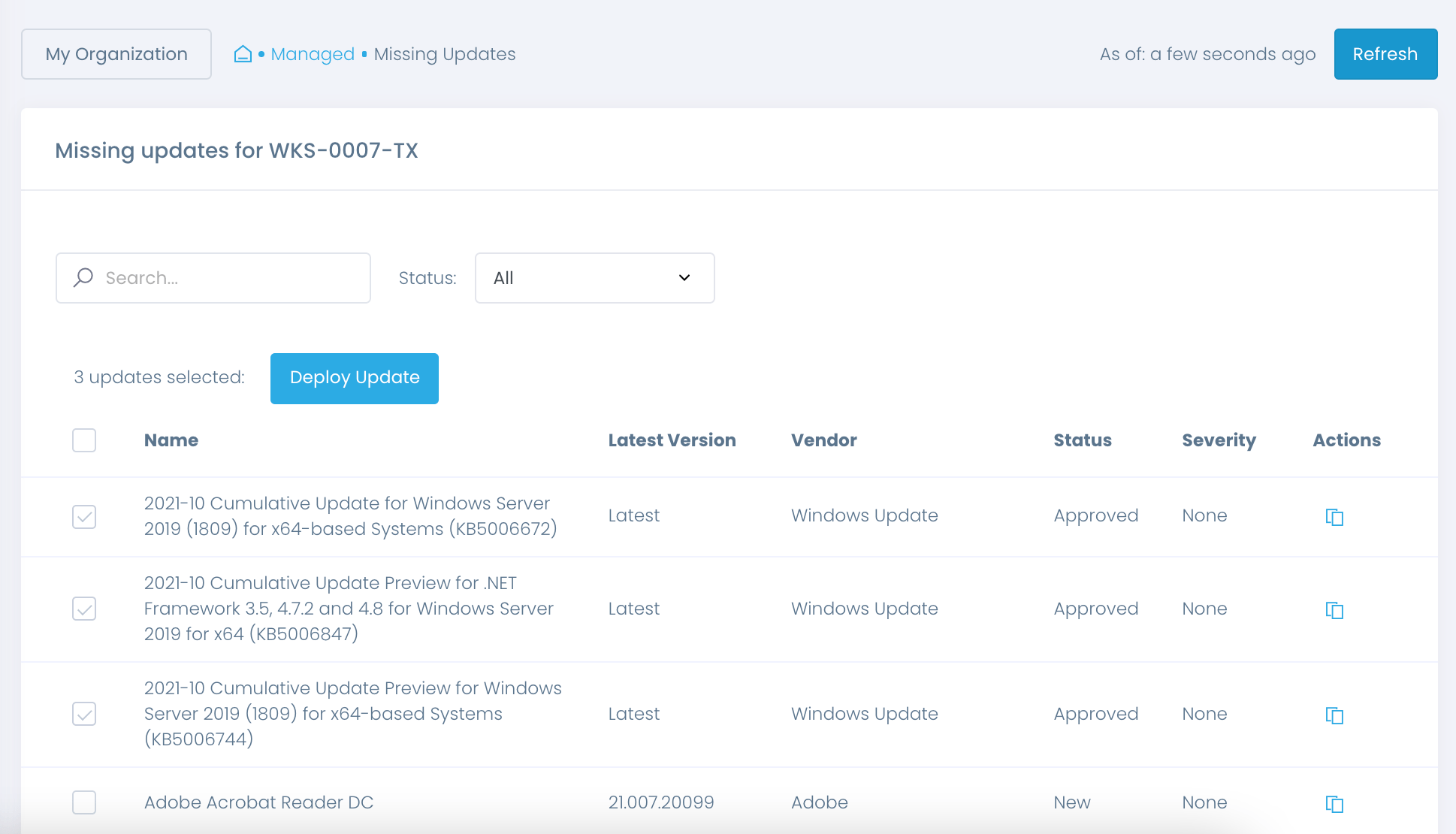Click the copy action icon for KB5006672 update
This screenshot has width=1456, height=834.
(x=1334, y=517)
